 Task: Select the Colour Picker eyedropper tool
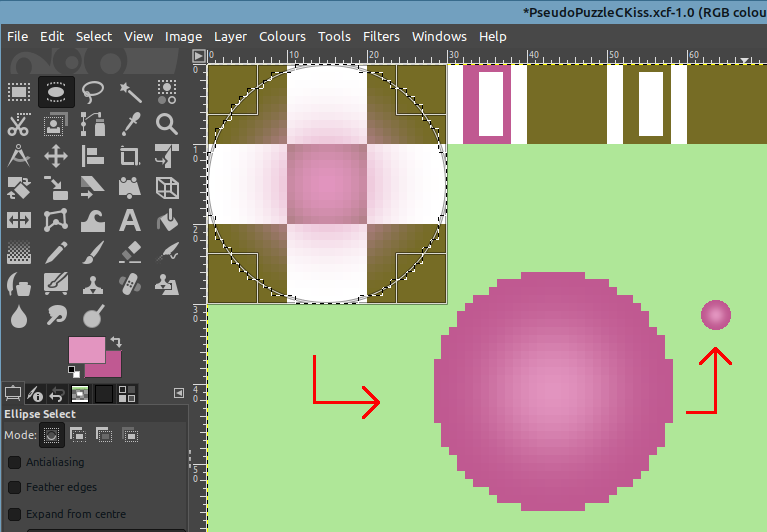[x=130, y=124]
